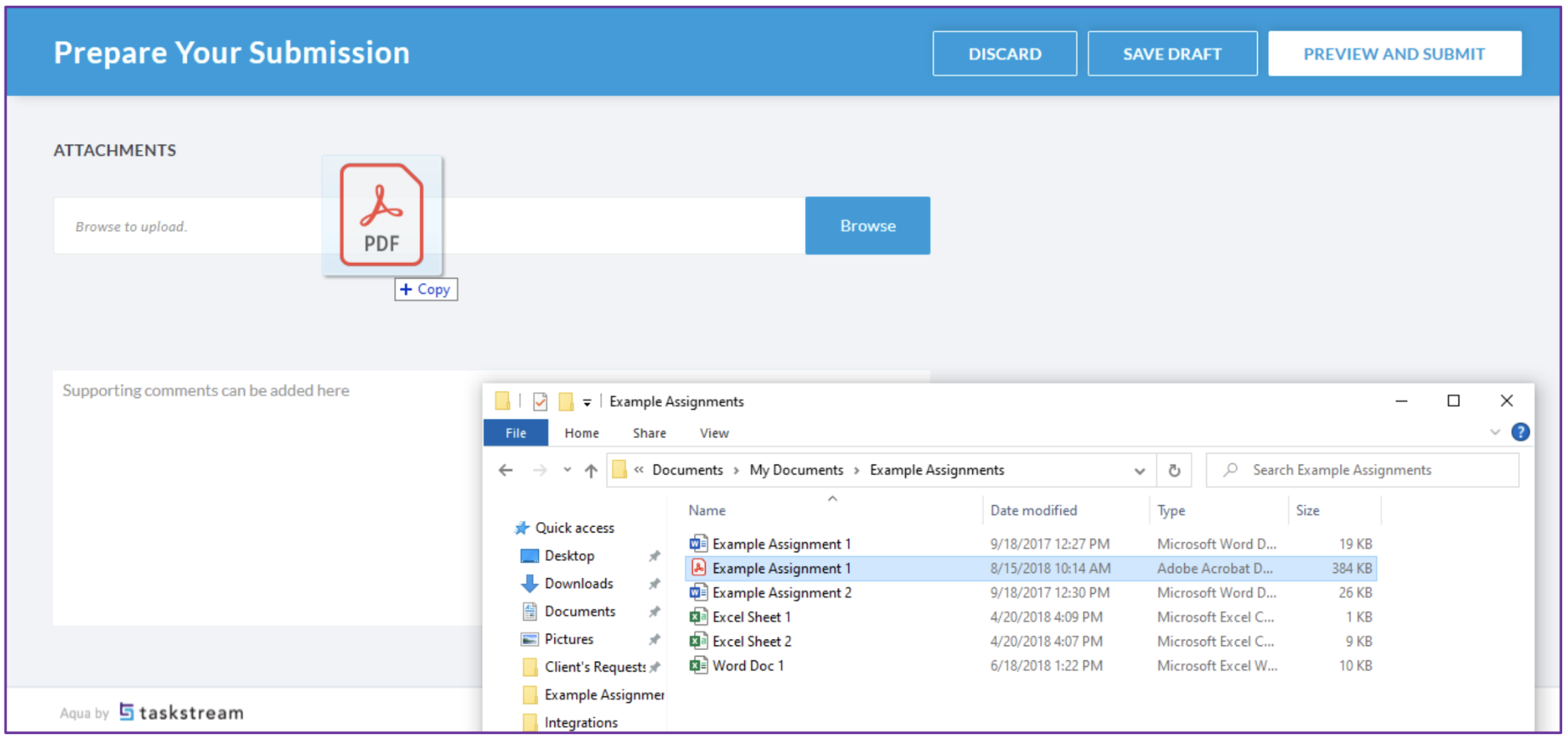Open Pictures in navigation pane
The width and height of the screenshot is (1568, 743).
(x=568, y=640)
